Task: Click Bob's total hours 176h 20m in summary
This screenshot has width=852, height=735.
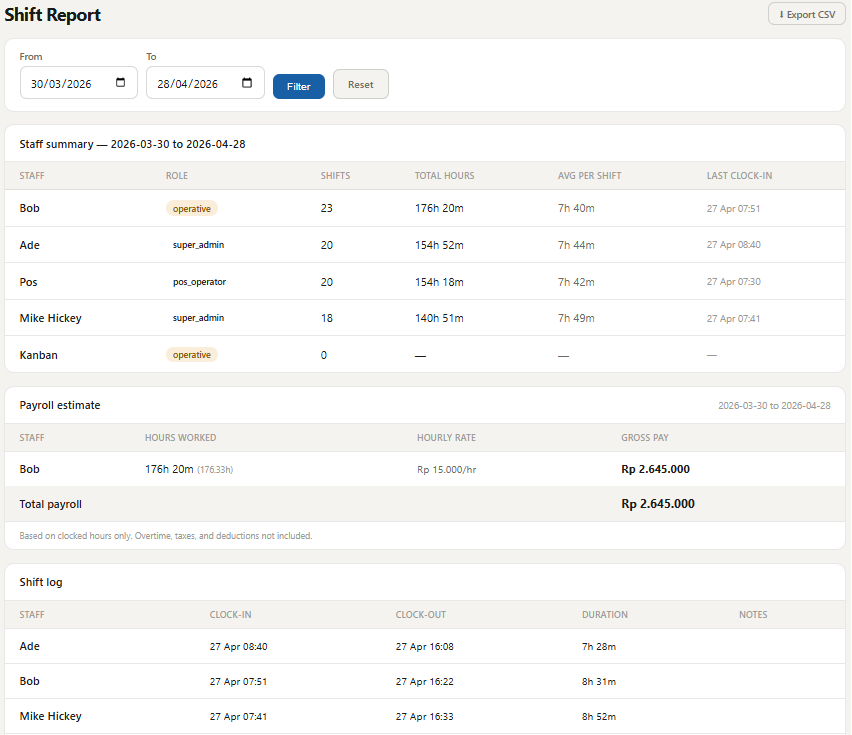Action: [x=440, y=208]
